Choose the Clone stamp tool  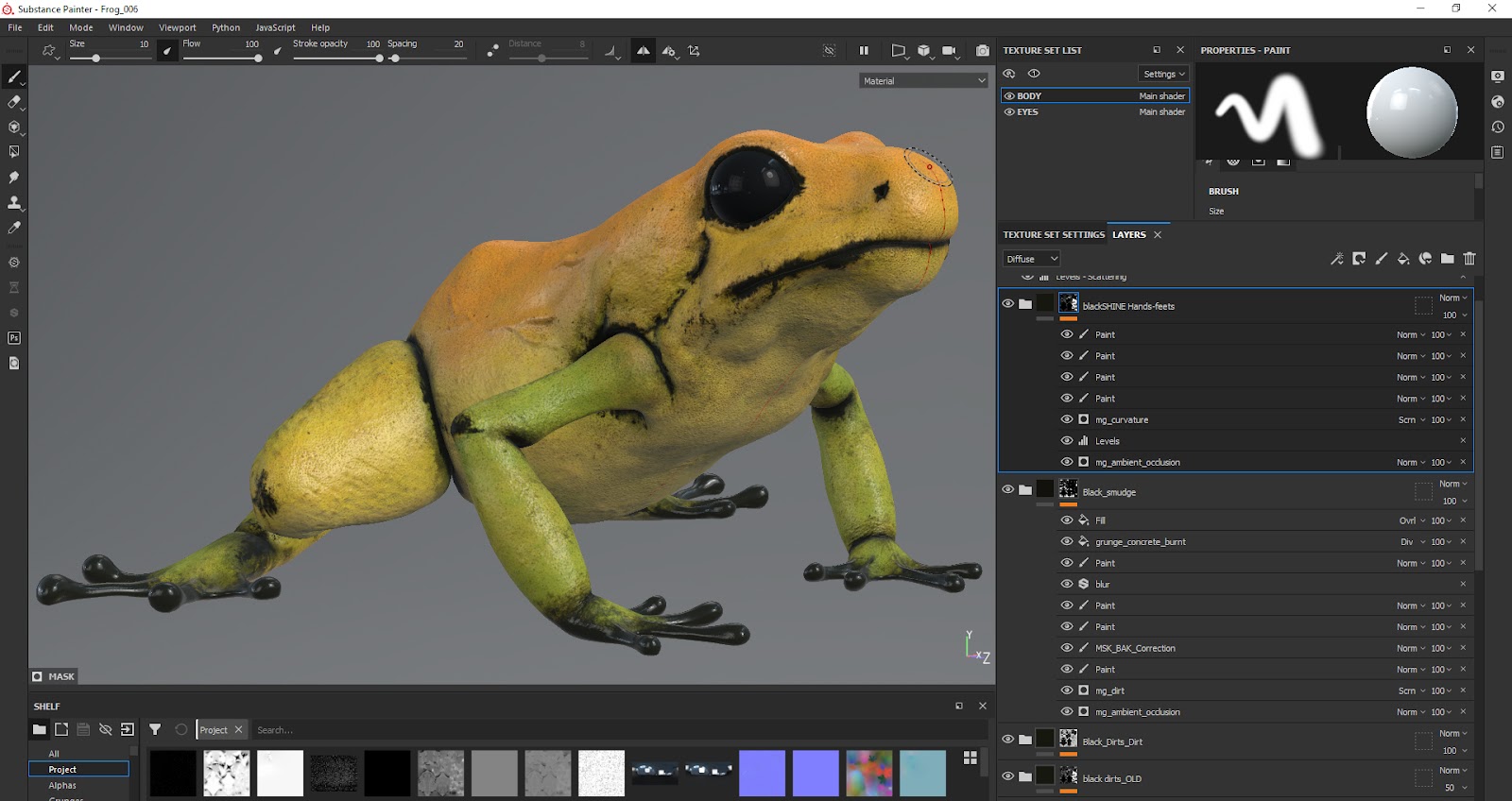(x=14, y=203)
